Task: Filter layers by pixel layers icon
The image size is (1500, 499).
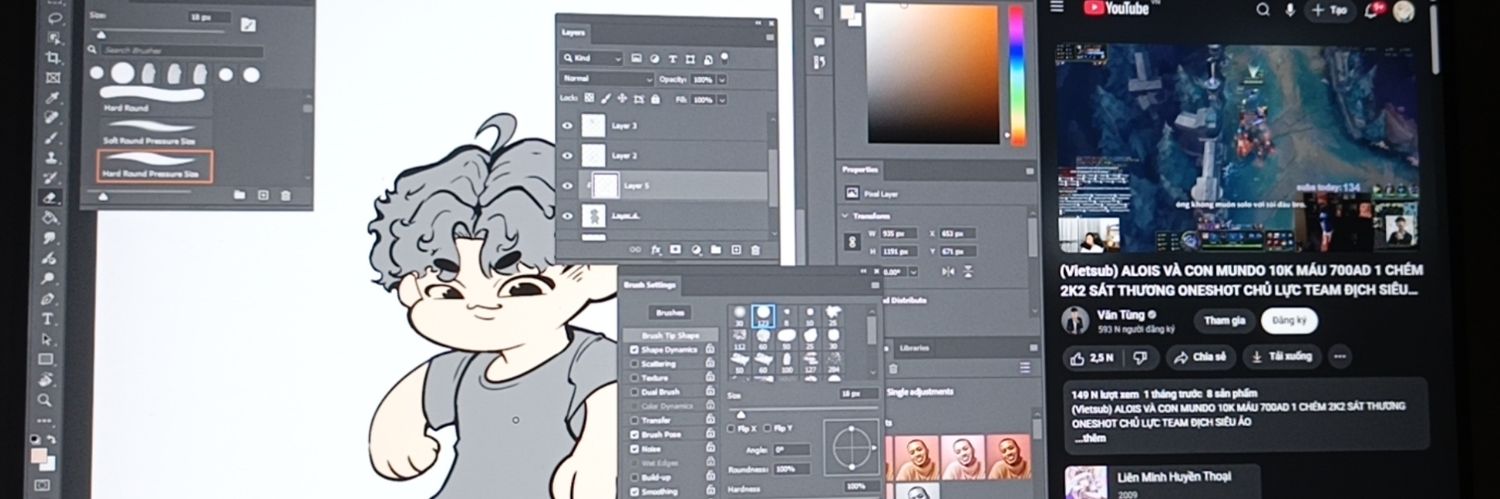Action: (638, 59)
